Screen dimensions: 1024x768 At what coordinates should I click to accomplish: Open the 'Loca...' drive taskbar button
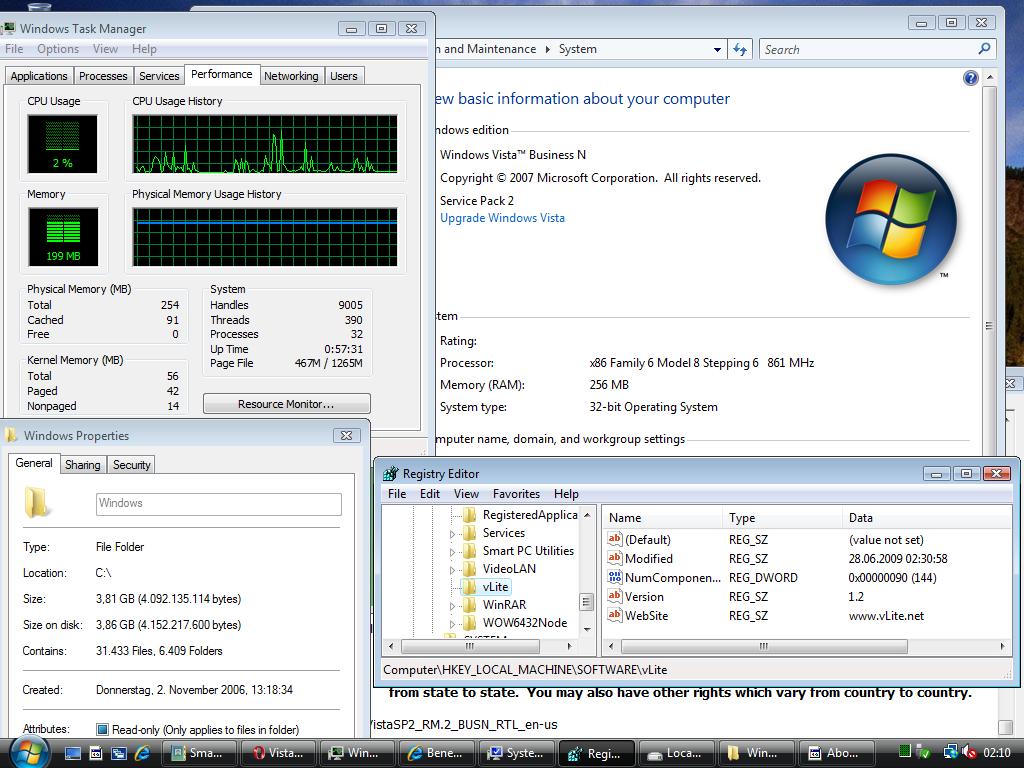675,753
